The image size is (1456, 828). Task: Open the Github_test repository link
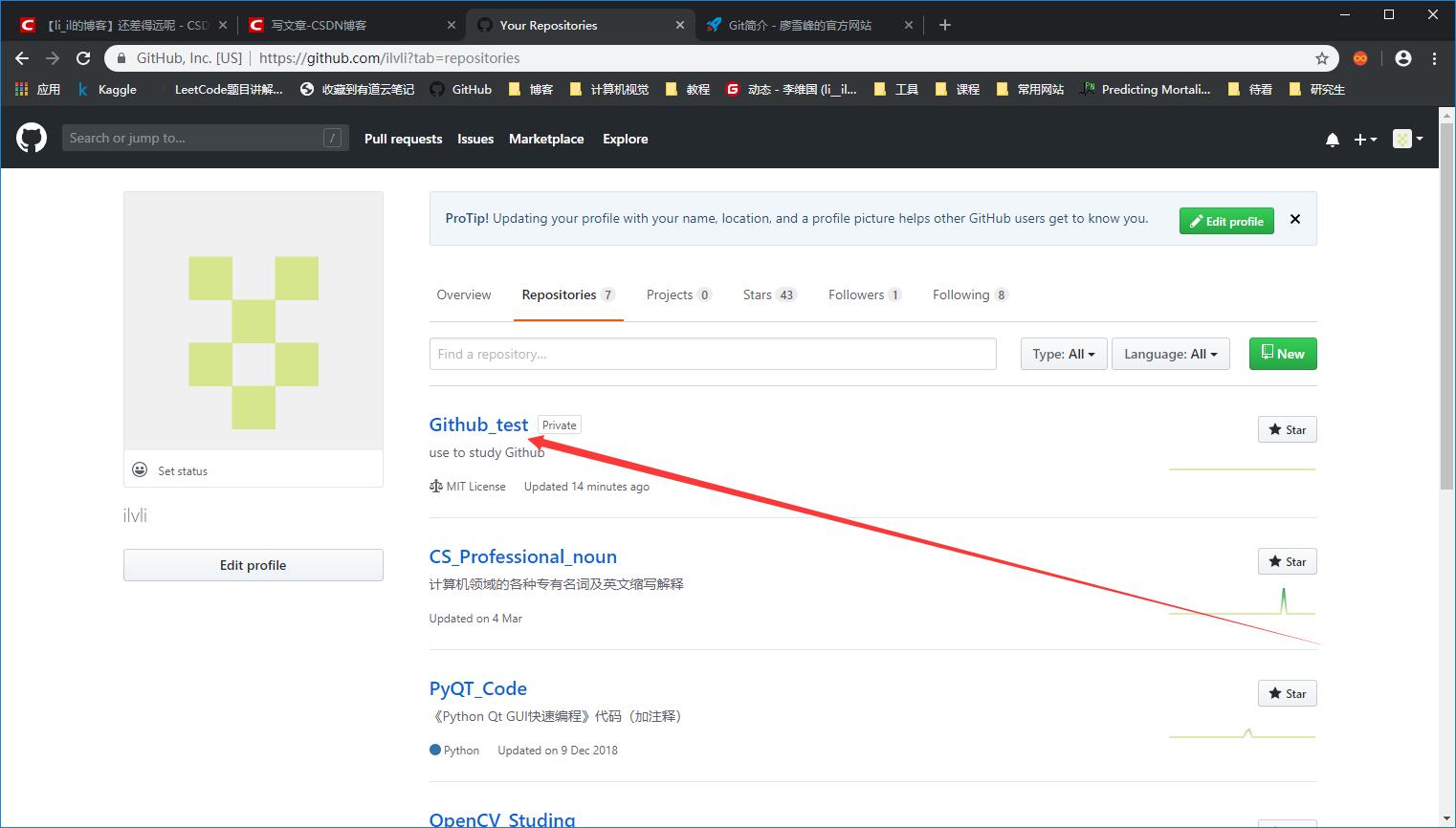click(478, 425)
